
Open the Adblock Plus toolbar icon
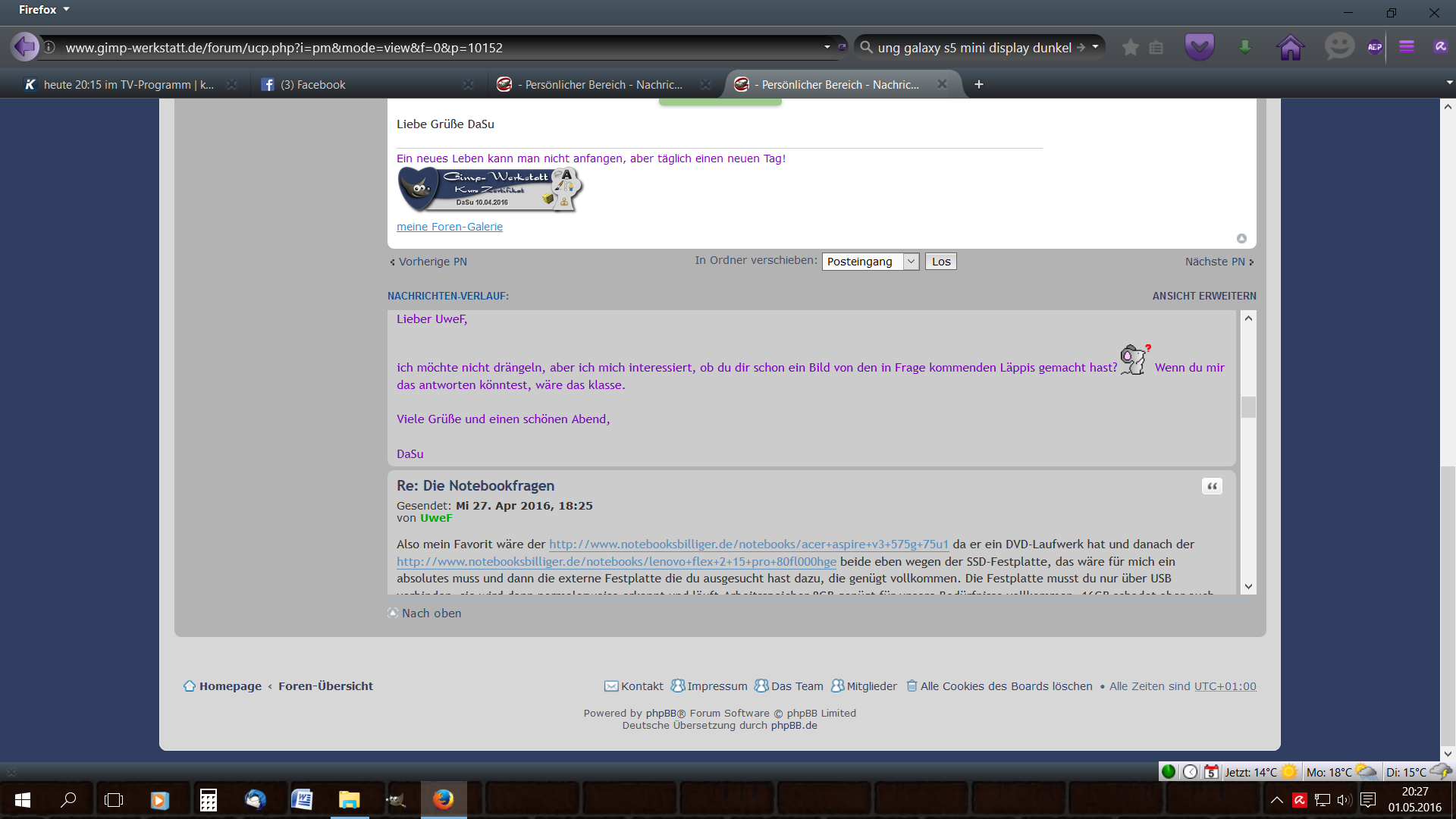click(x=1374, y=47)
